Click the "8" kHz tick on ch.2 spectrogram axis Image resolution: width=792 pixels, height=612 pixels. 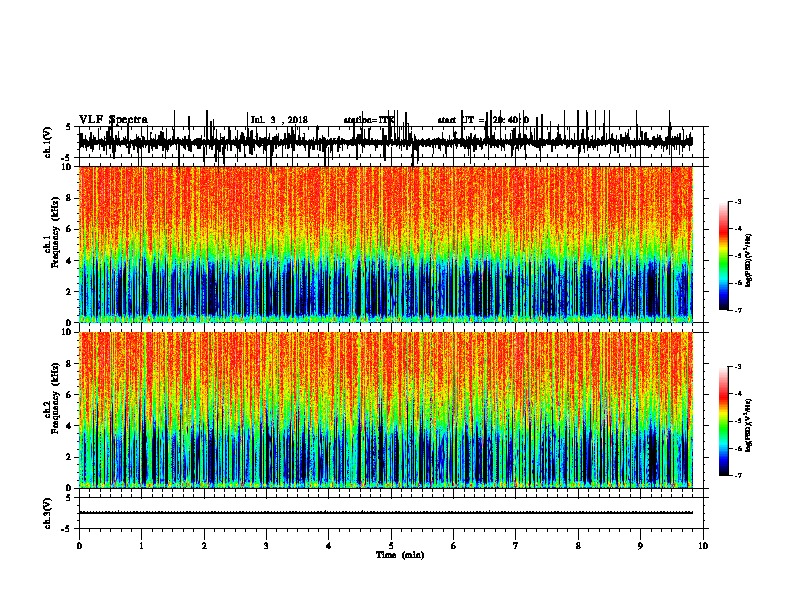[69, 364]
